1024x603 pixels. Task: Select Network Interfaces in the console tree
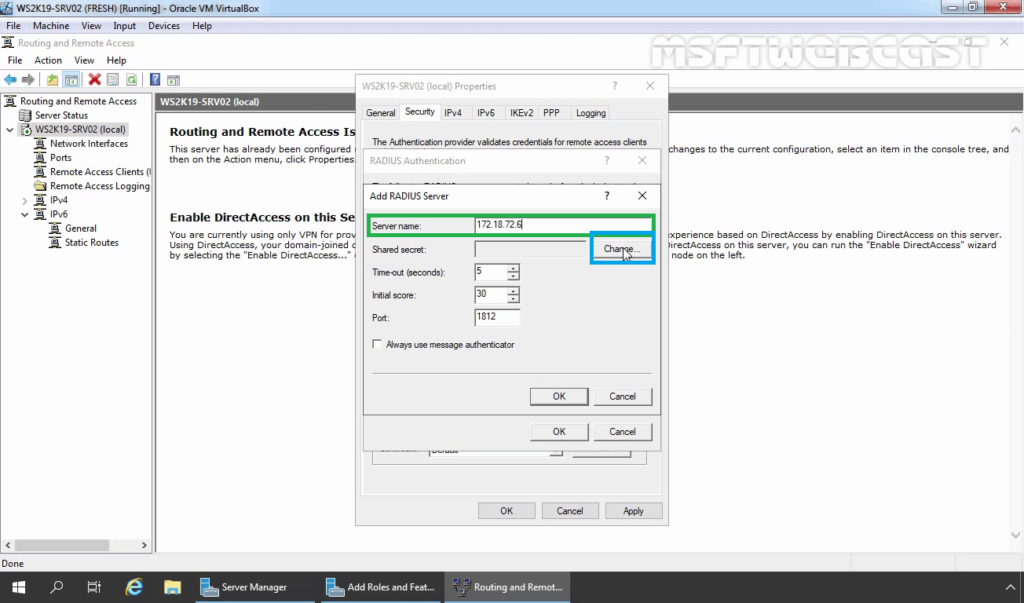(x=89, y=143)
